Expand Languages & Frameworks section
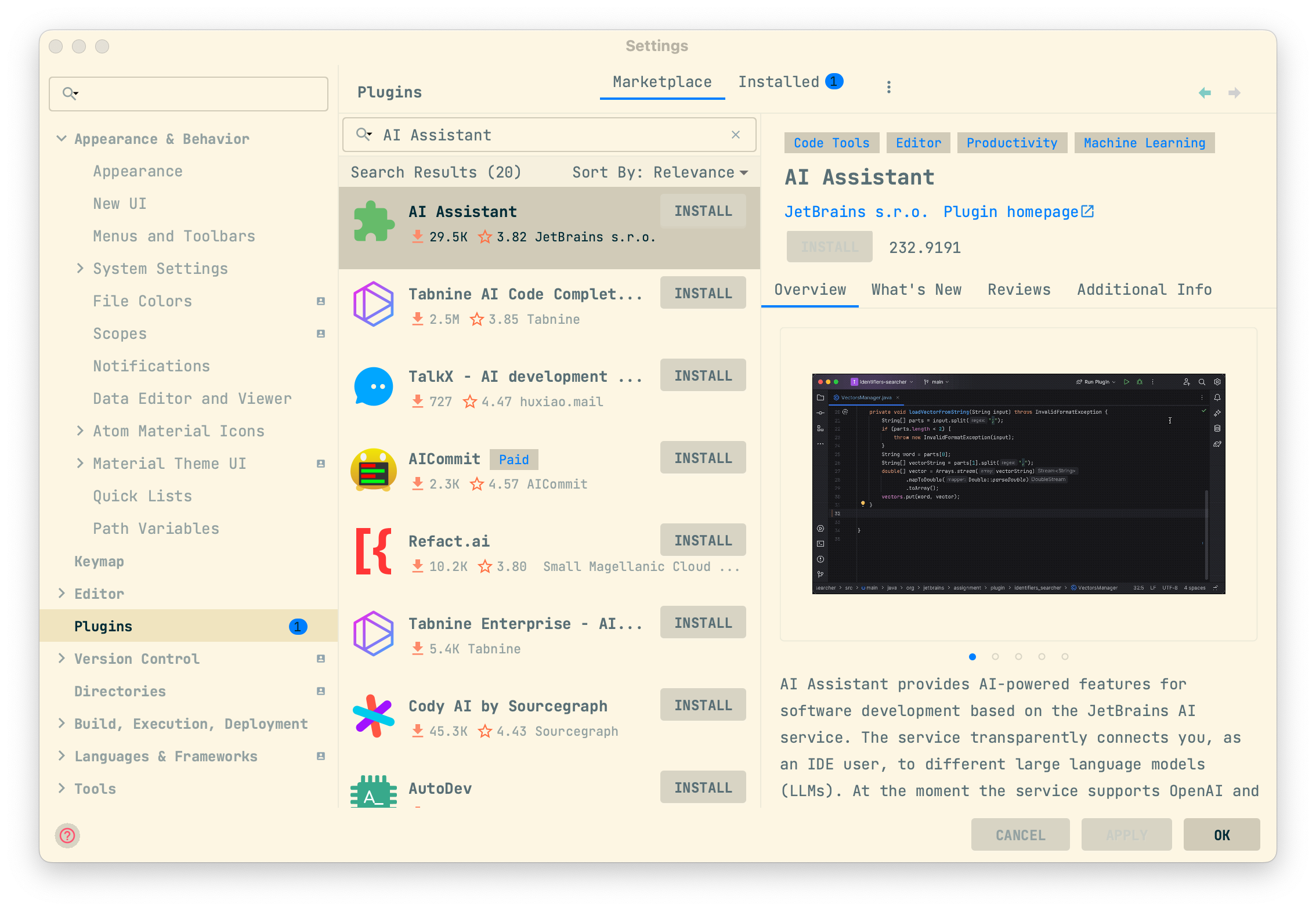 click(x=62, y=755)
